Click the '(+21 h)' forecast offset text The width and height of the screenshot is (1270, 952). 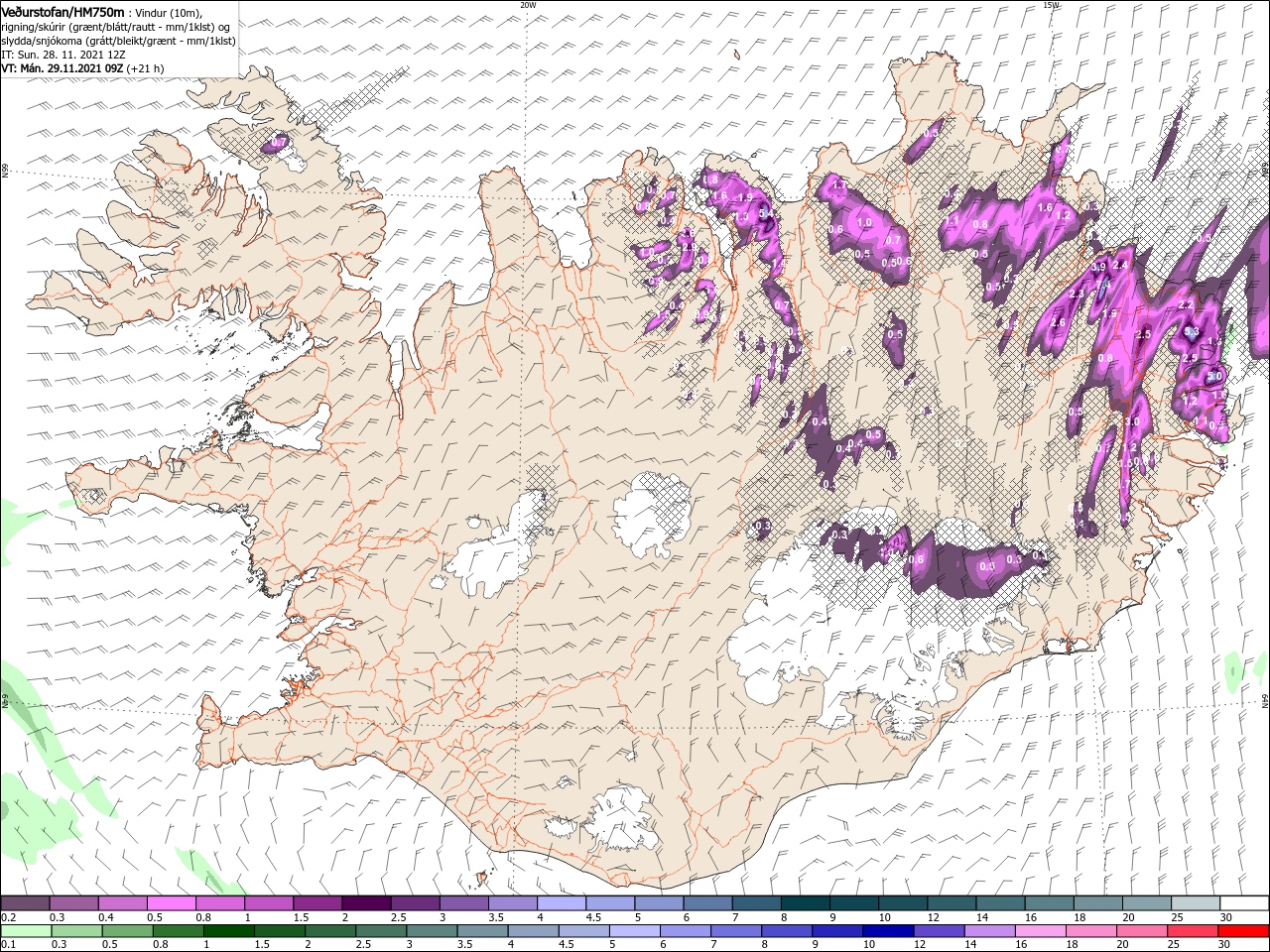click(145, 68)
